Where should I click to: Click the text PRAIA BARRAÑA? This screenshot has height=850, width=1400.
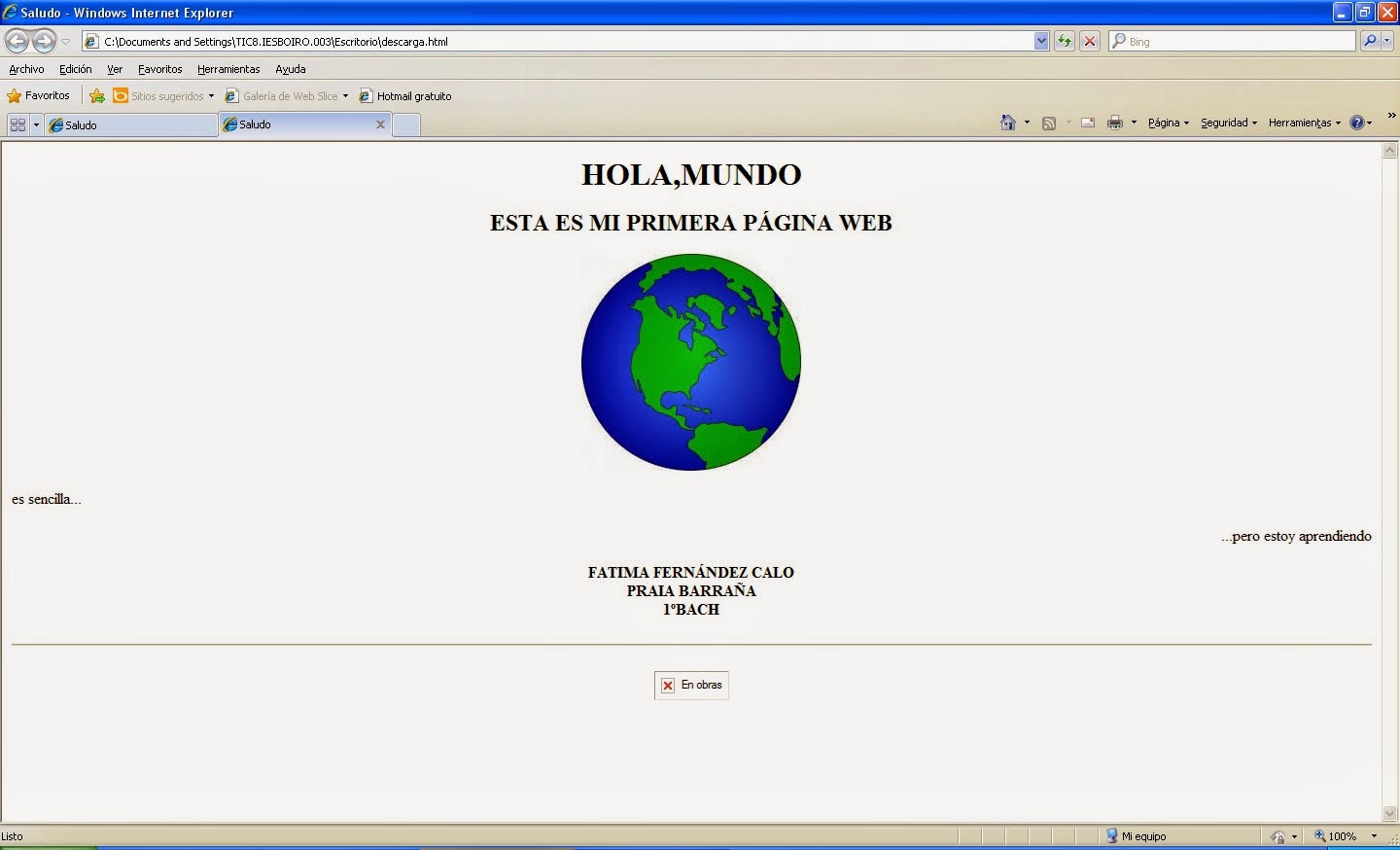[691, 591]
